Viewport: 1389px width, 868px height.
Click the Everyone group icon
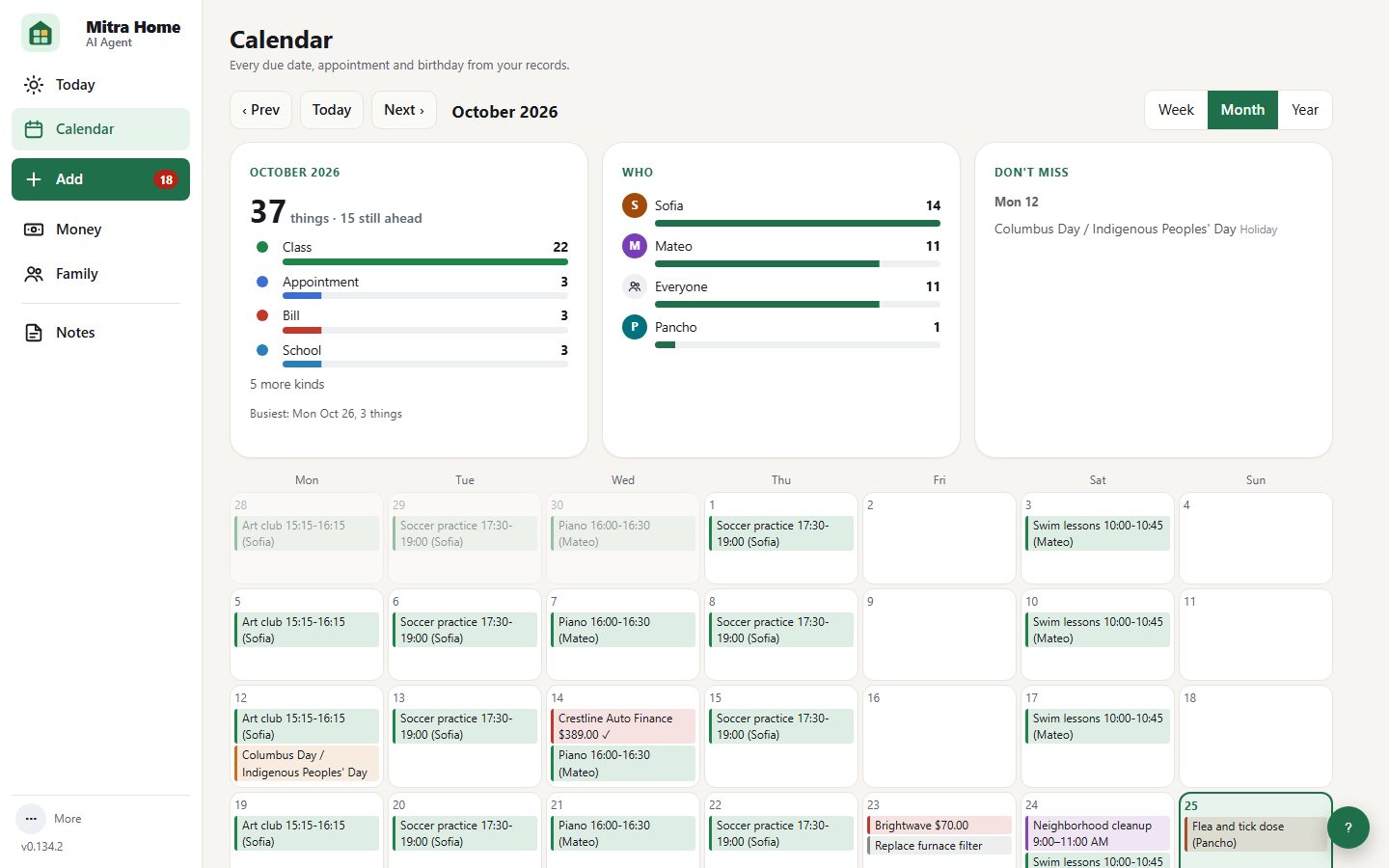(635, 286)
